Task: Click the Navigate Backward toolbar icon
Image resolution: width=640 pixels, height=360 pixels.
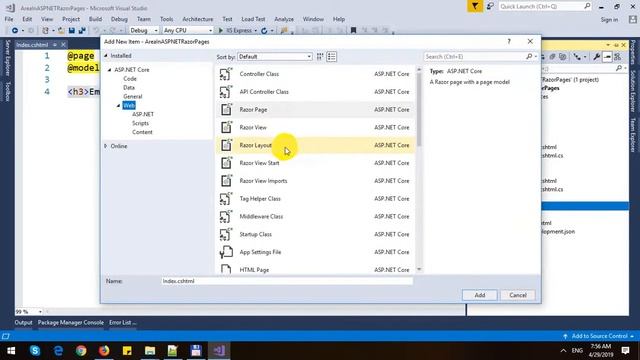Action: click(x=15, y=30)
